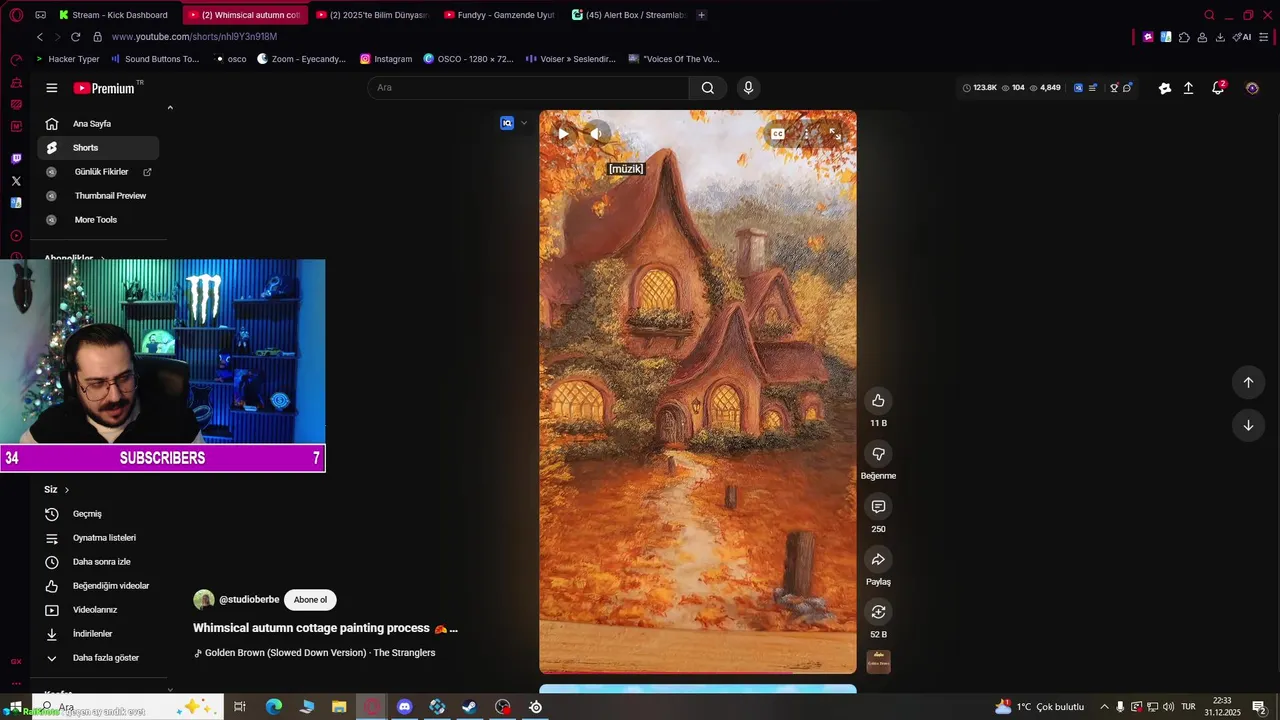
Task: Open the comments showing 250
Action: 878,507
